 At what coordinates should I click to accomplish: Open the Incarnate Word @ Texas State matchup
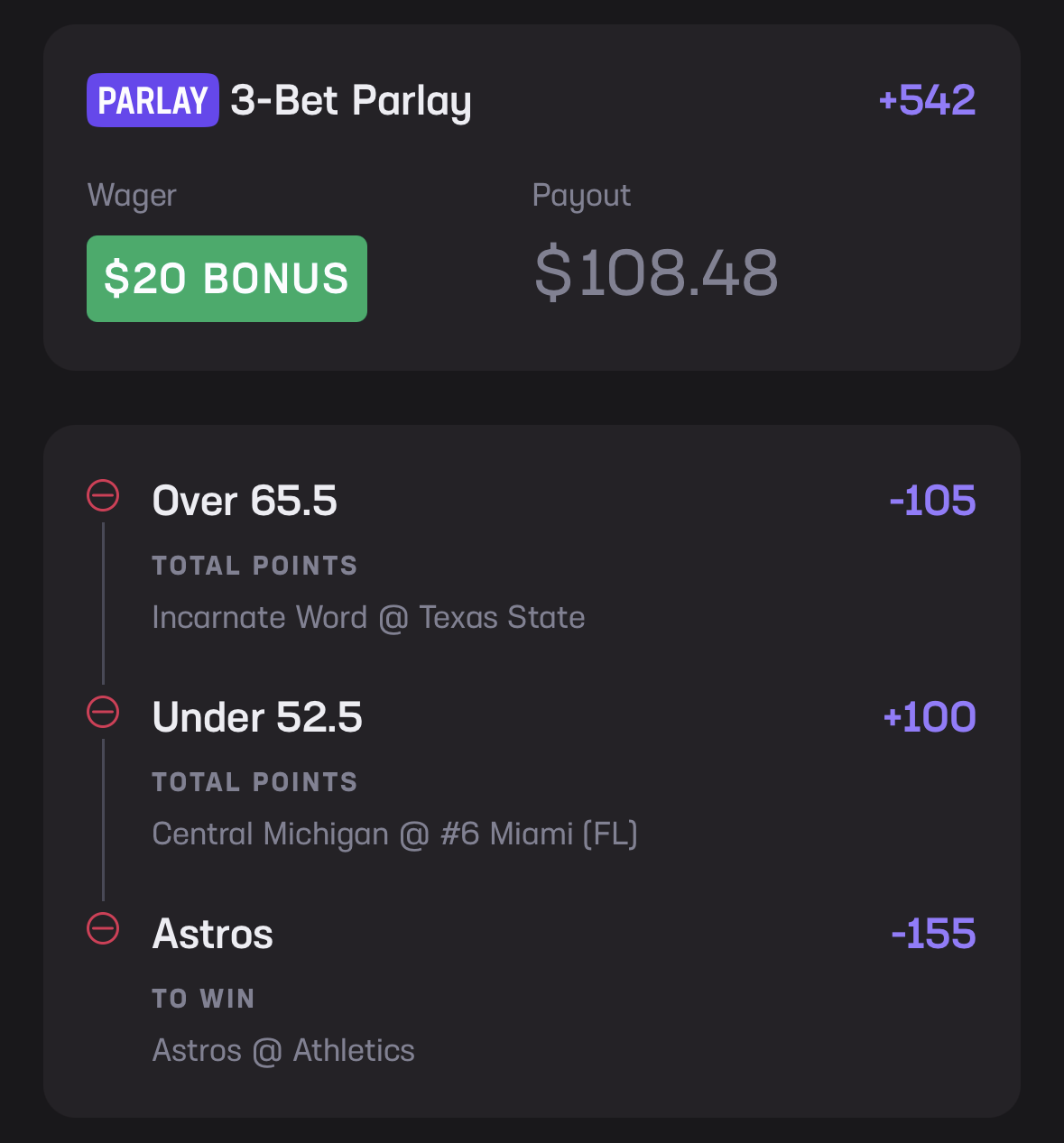[x=368, y=618]
